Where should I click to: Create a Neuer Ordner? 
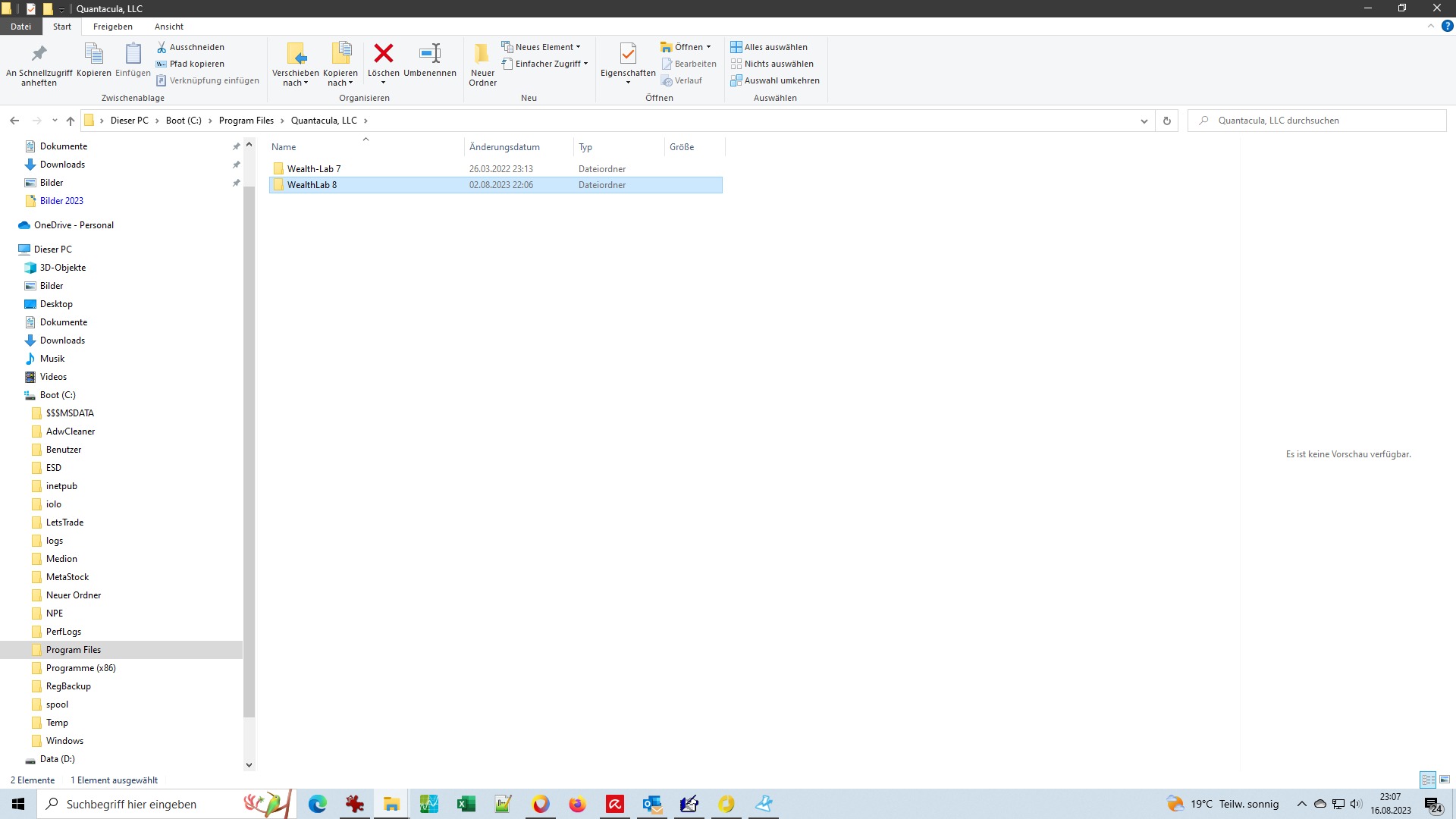click(482, 64)
